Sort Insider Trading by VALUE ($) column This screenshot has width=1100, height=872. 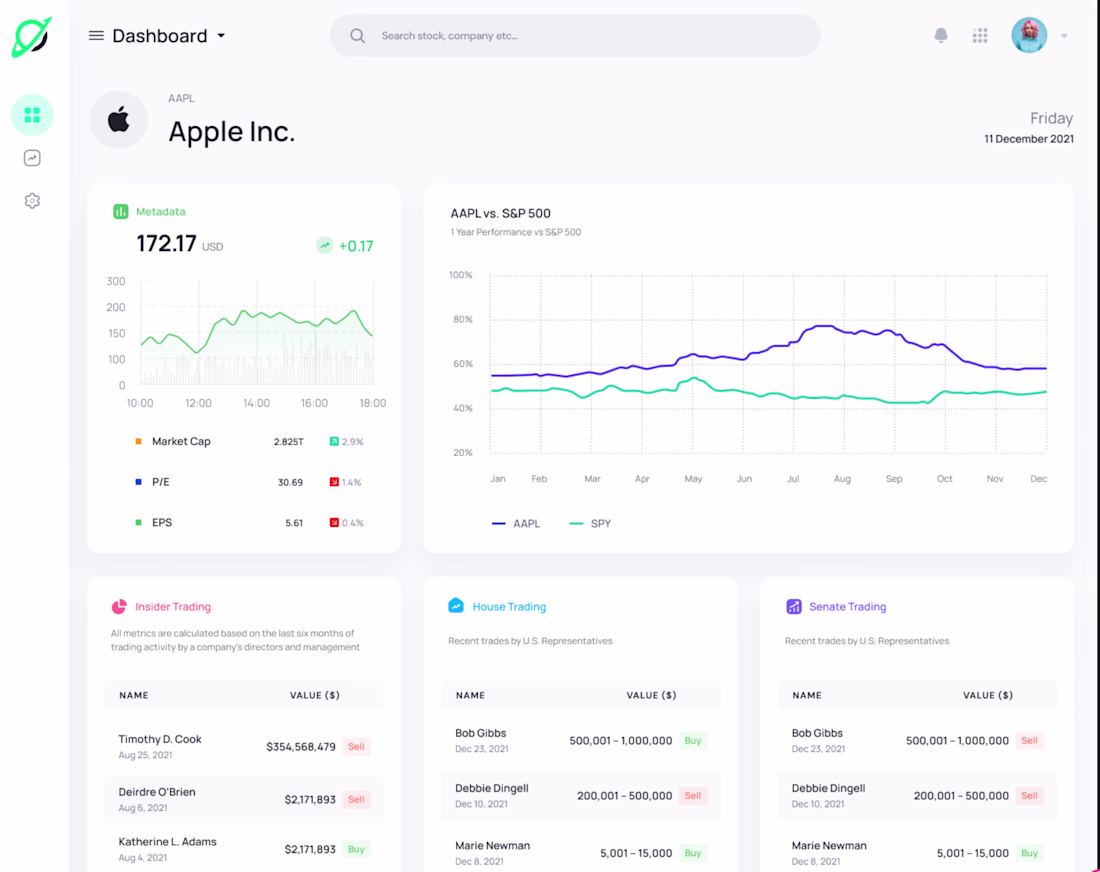tap(315, 695)
